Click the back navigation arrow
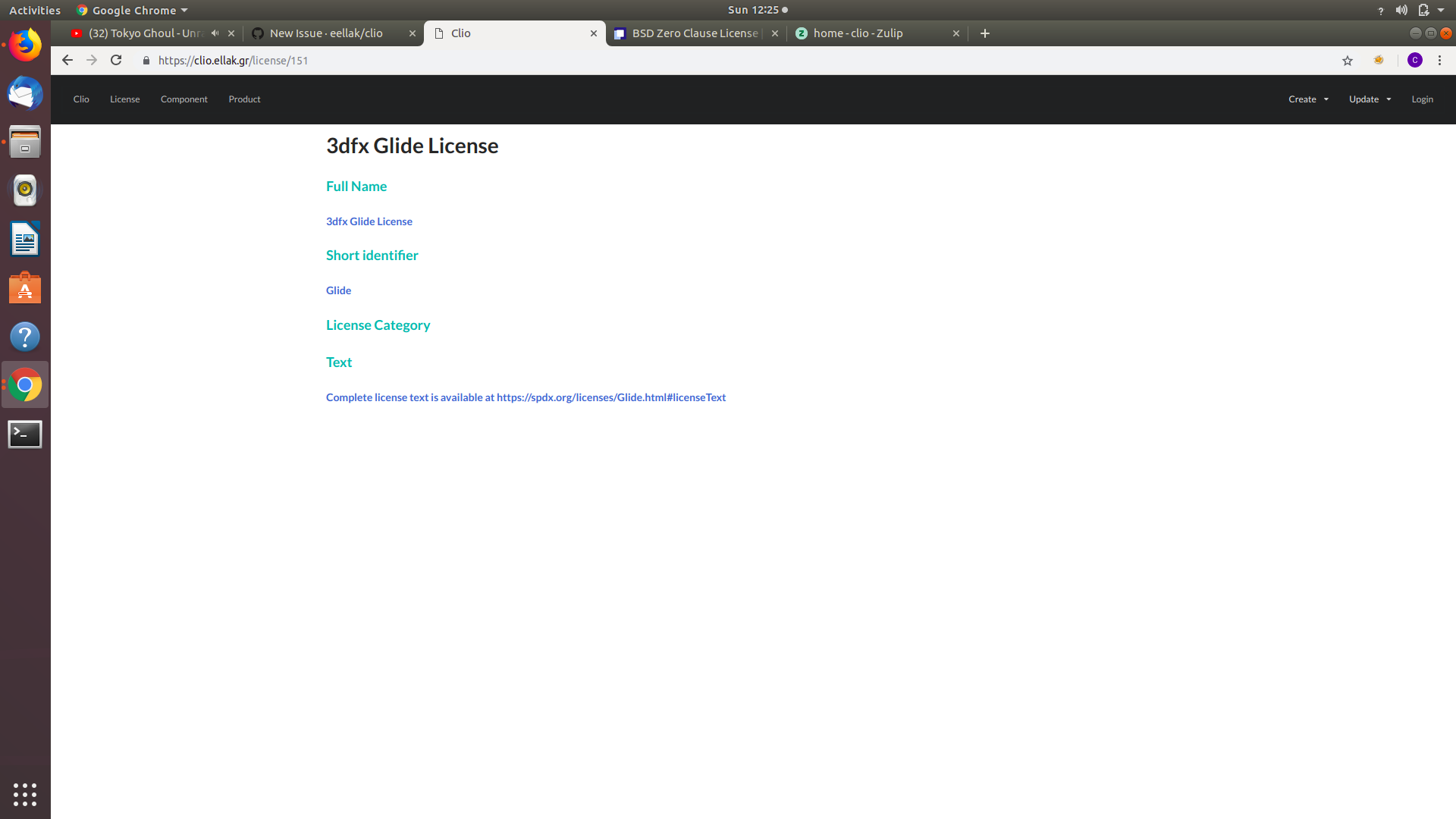This screenshot has height=819, width=1456. (67, 60)
